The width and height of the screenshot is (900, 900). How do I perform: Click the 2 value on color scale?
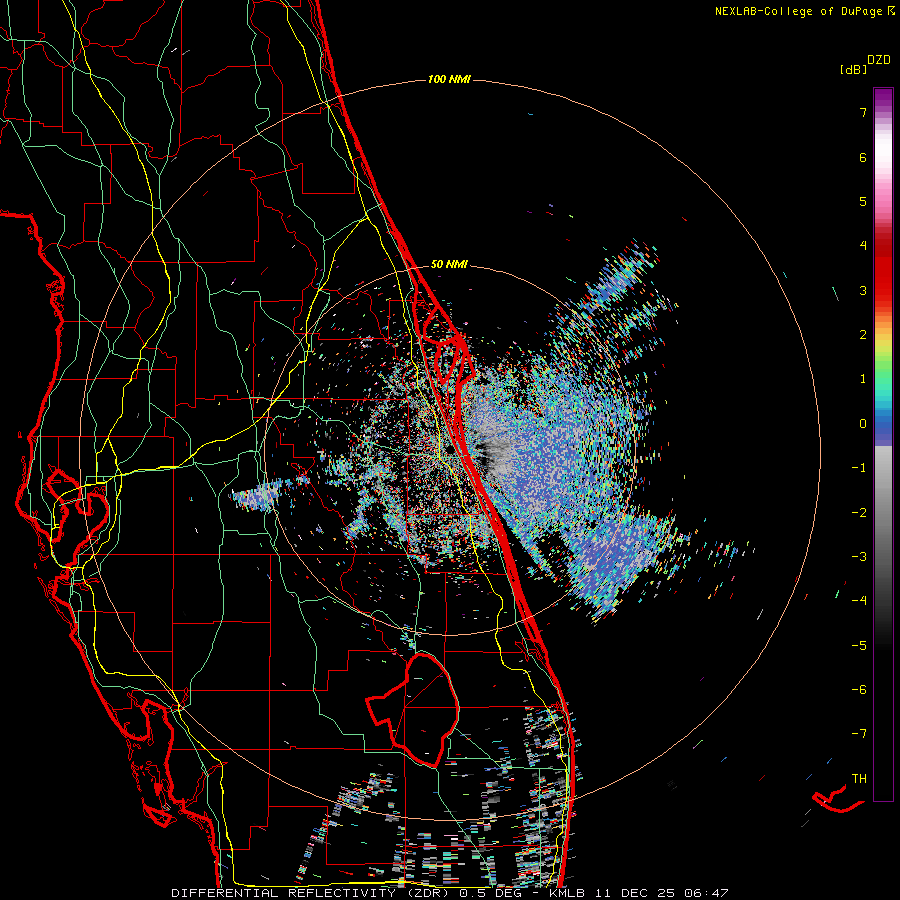point(863,335)
